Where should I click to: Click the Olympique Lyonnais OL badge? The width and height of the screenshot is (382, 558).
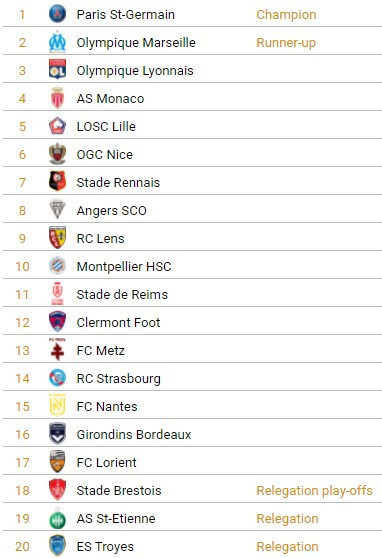(57, 69)
